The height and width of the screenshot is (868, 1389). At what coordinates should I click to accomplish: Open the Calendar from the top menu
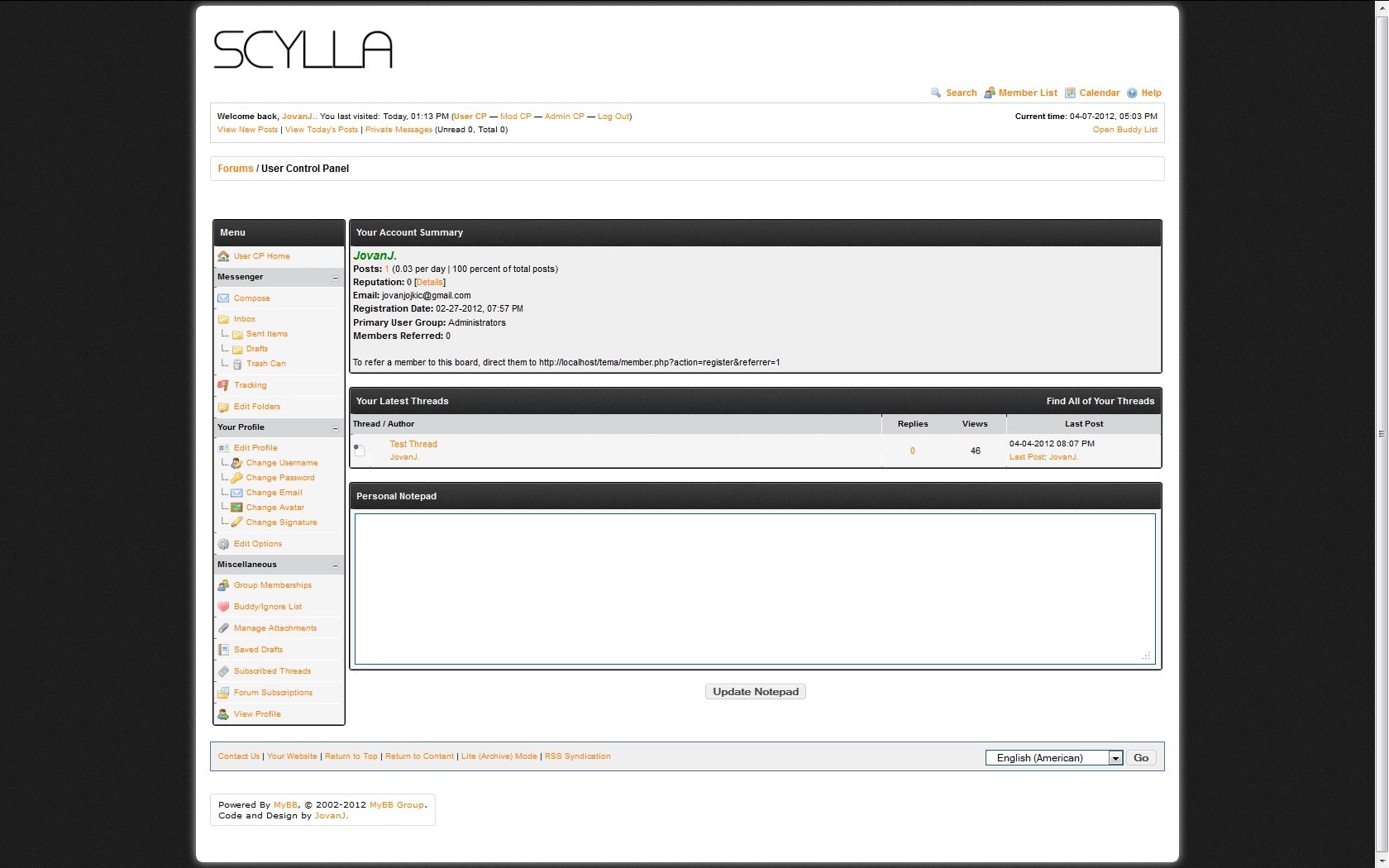tap(1099, 93)
